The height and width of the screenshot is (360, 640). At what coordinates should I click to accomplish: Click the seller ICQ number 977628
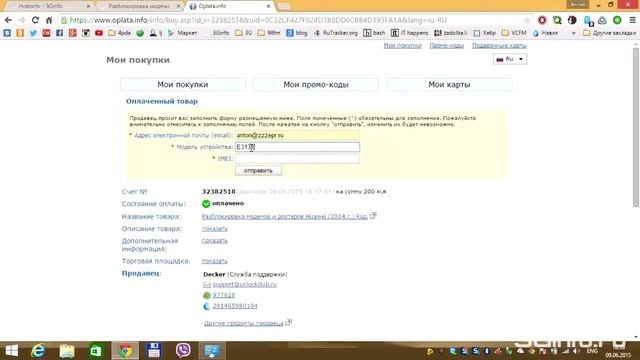coord(224,295)
